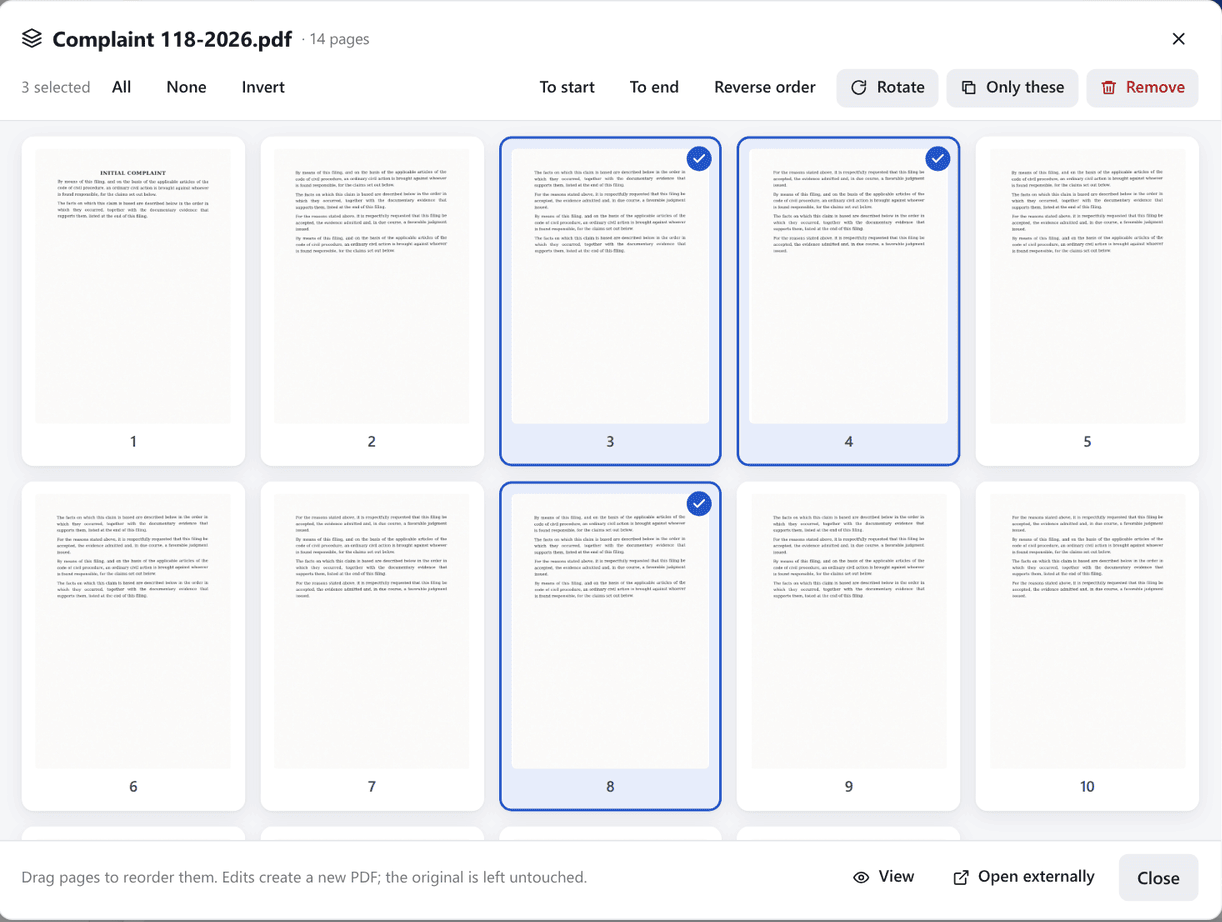Select the page 7 thumbnail
The height and width of the screenshot is (922, 1222).
tap(372, 646)
